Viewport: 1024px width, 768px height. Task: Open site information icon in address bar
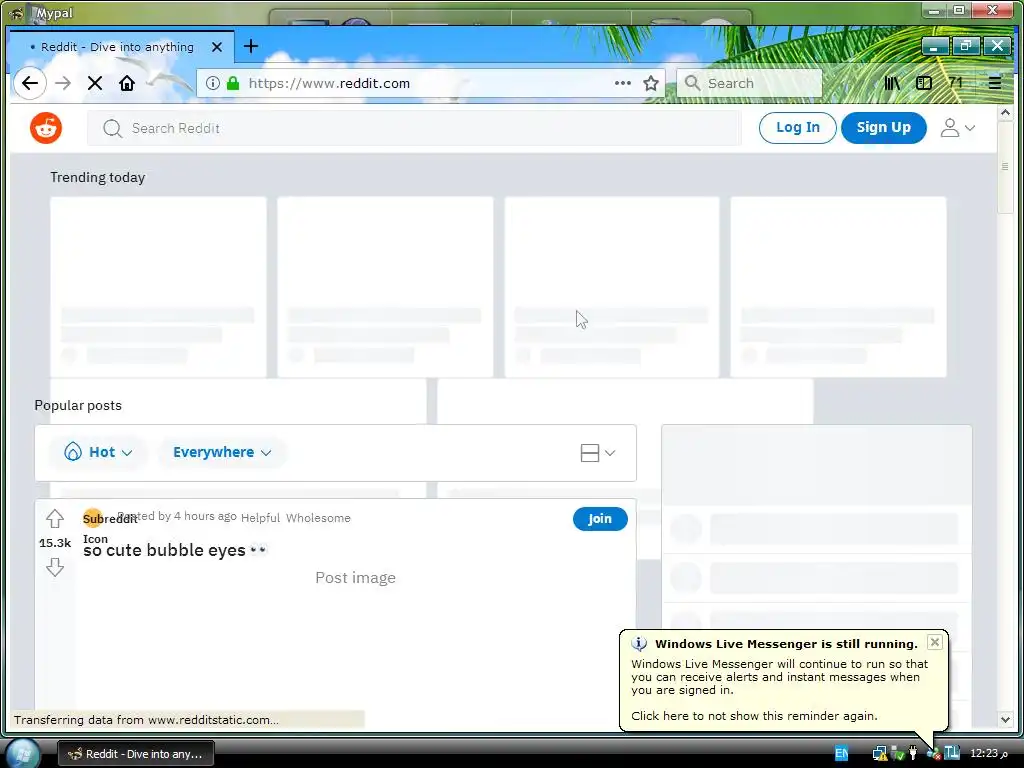pos(213,83)
